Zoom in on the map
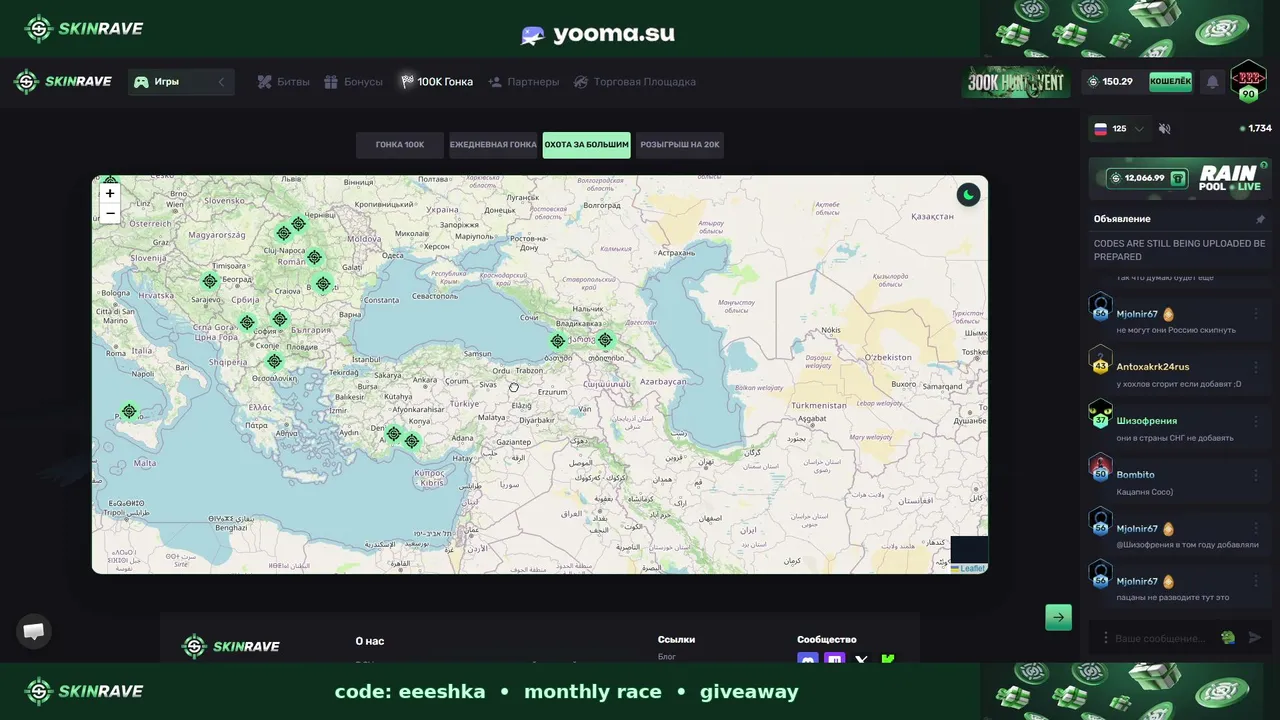 [x=110, y=193]
